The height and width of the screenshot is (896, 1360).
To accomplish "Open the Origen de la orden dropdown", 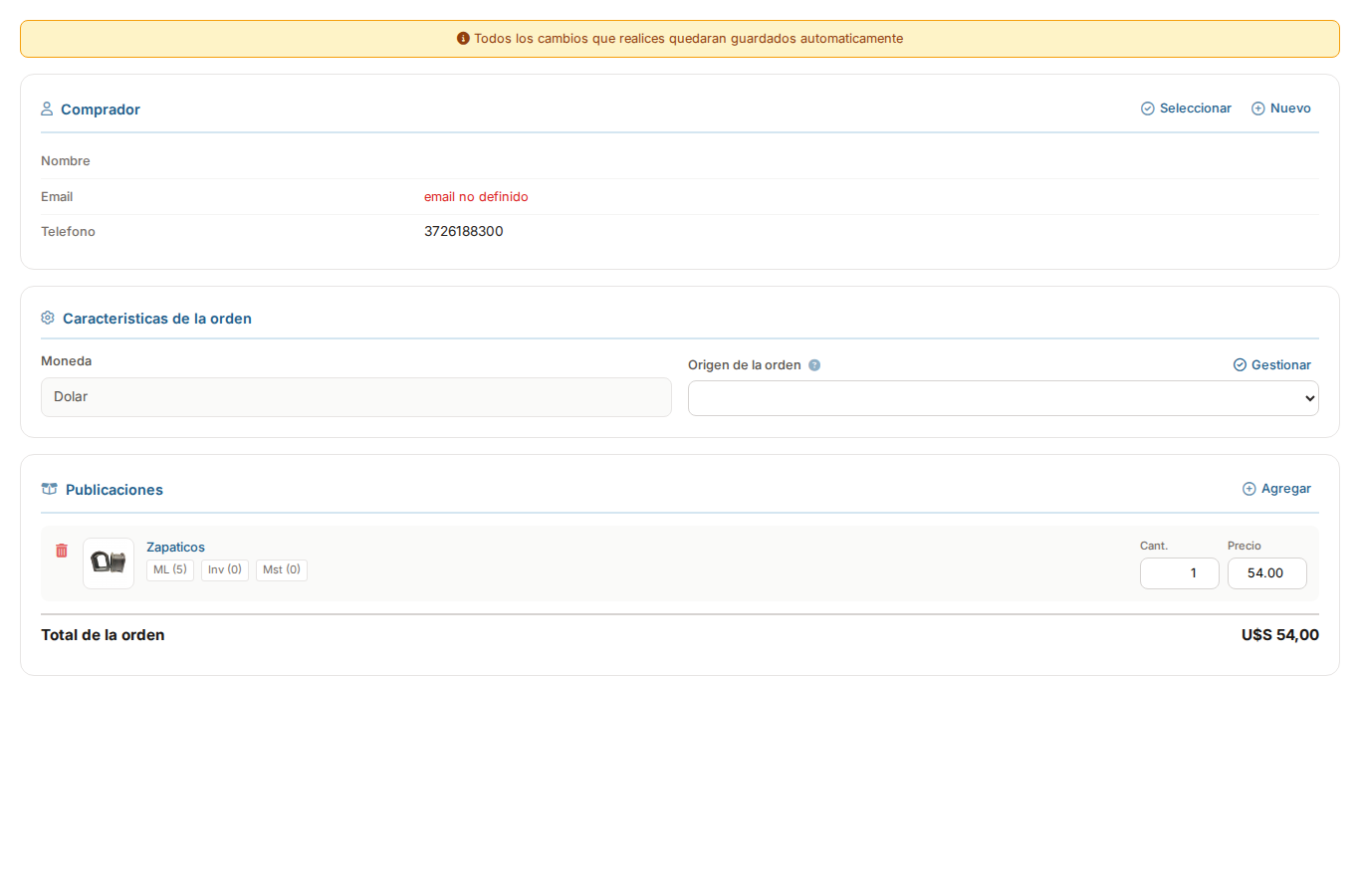I will [1003, 397].
